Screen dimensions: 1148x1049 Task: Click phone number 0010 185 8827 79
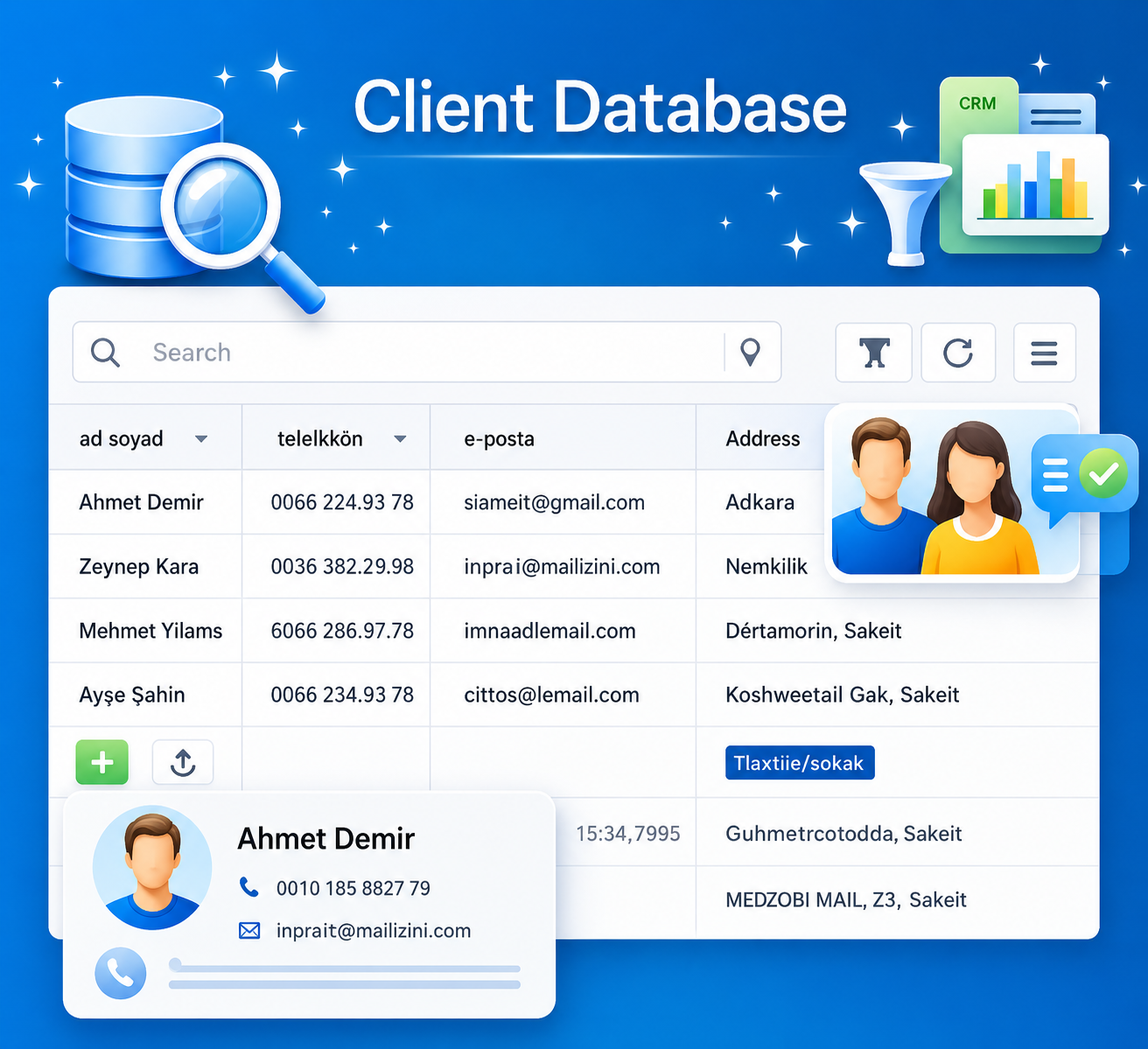click(x=353, y=888)
